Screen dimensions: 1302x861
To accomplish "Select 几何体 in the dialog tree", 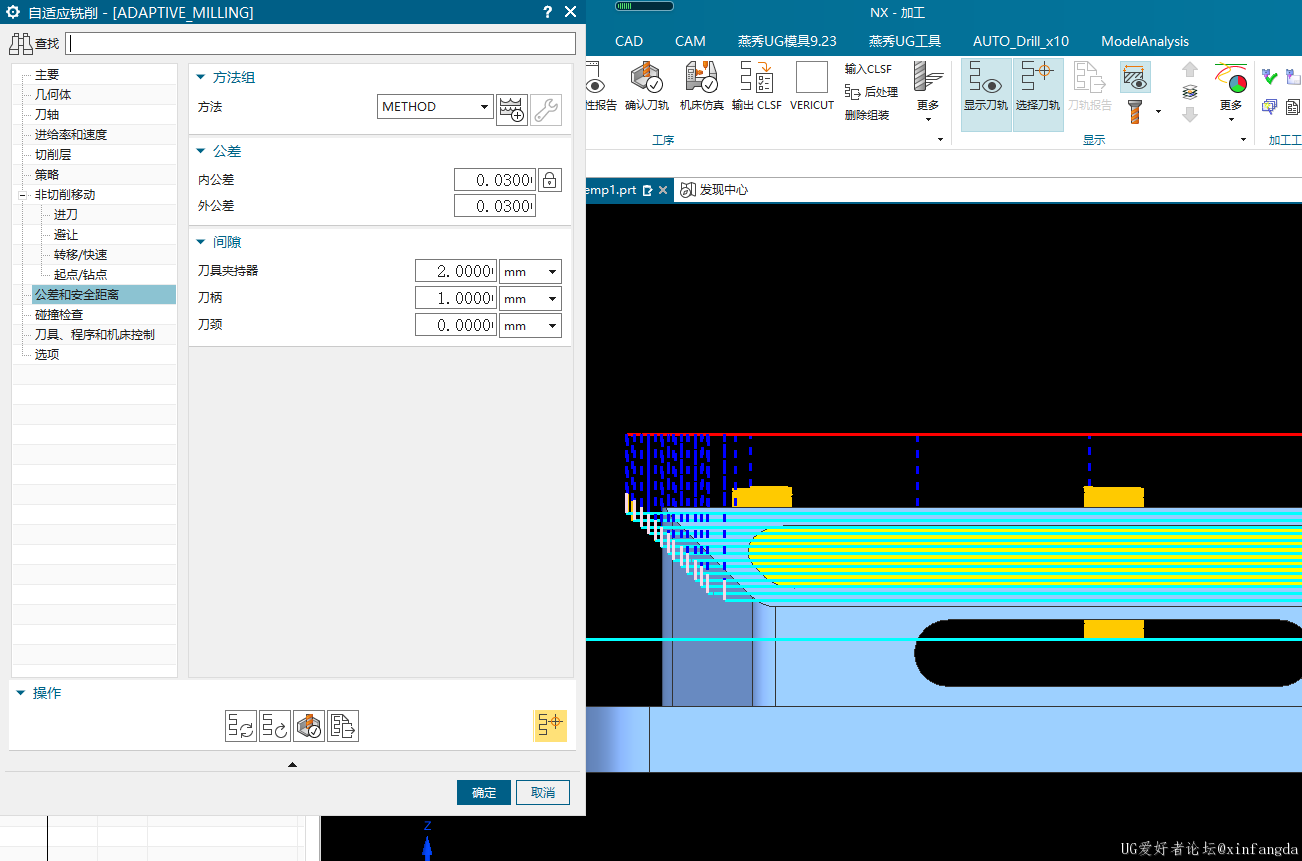I will coord(53,95).
